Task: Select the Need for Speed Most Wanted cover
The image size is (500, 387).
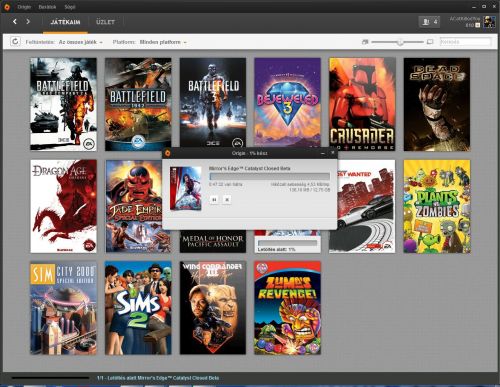Action: [x=366, y=206]
